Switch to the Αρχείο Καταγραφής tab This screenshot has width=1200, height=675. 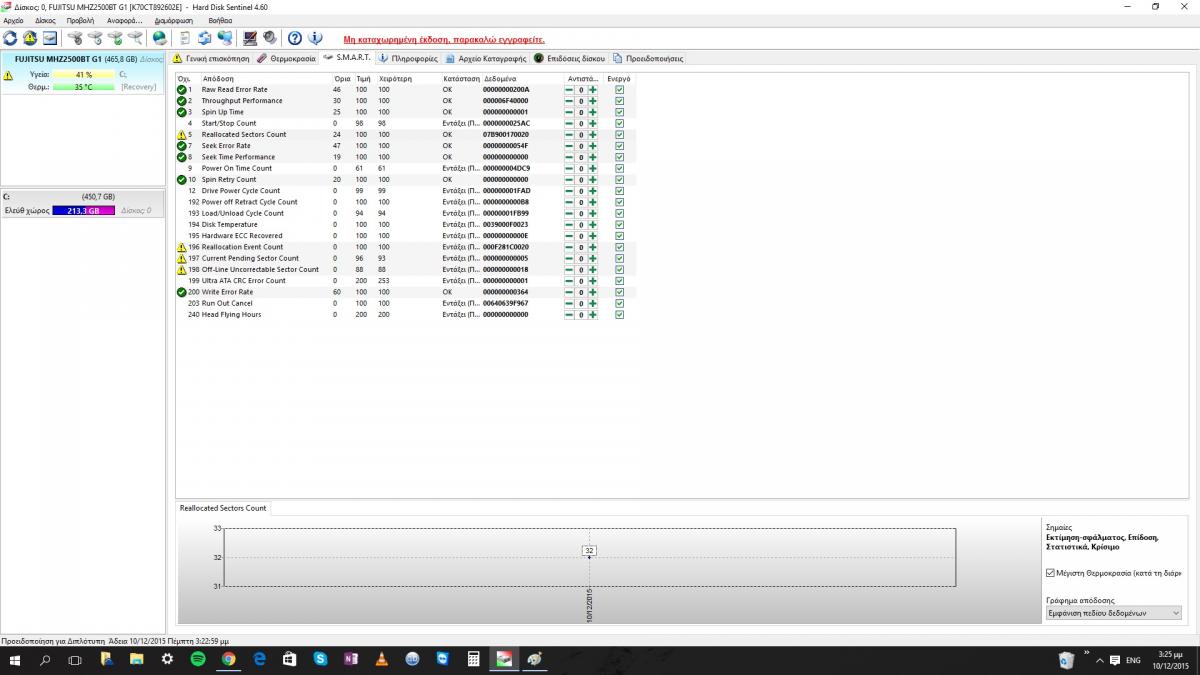click(486, 58)
